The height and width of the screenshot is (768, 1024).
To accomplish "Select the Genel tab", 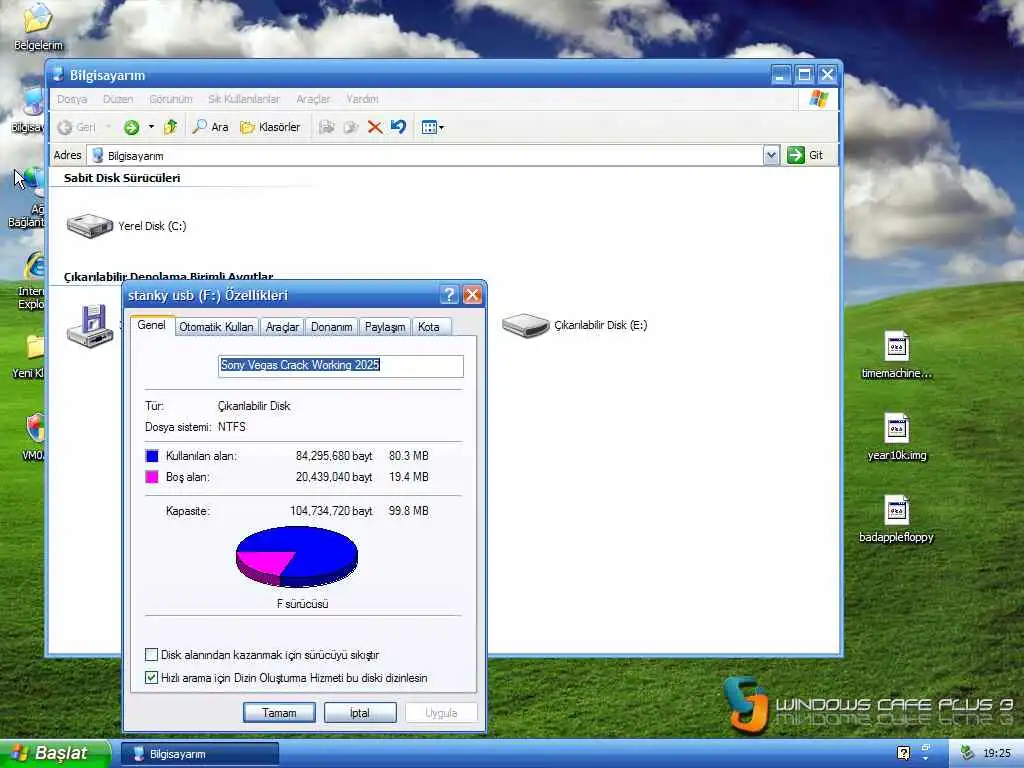I will pos(152,325).
